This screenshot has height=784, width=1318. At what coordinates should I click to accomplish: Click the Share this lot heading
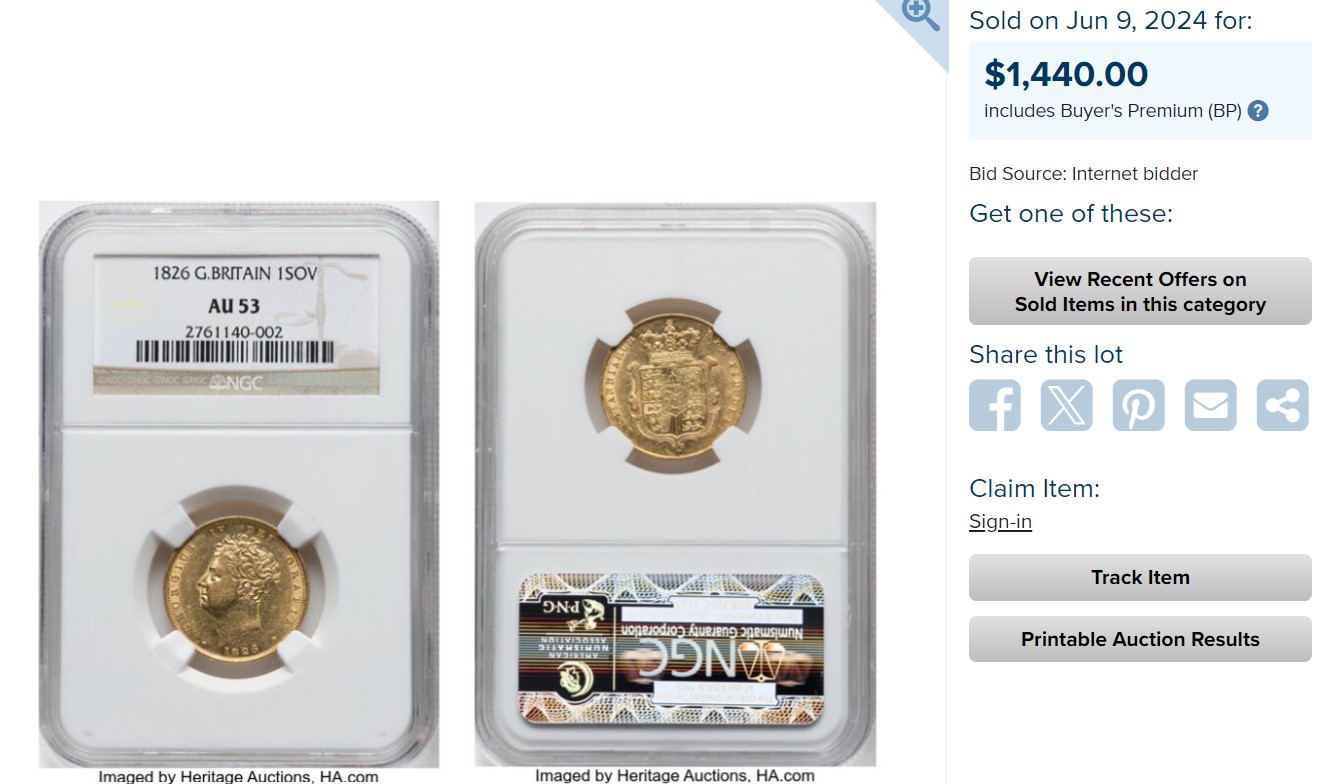[1046, 355]
